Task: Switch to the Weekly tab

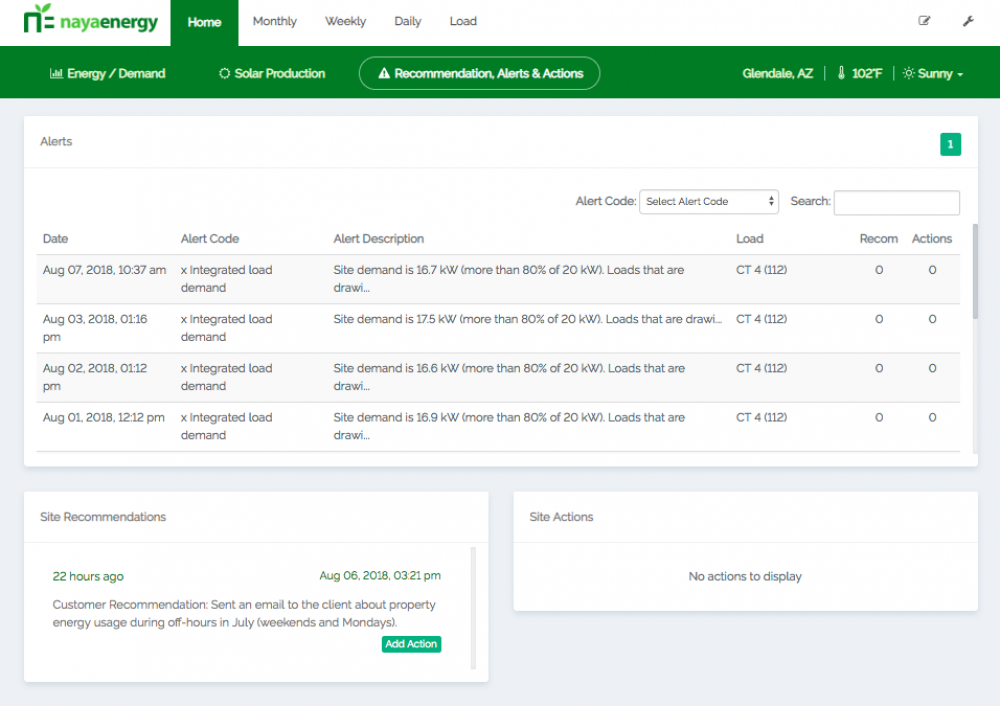Action: click(x=345, y=22)
